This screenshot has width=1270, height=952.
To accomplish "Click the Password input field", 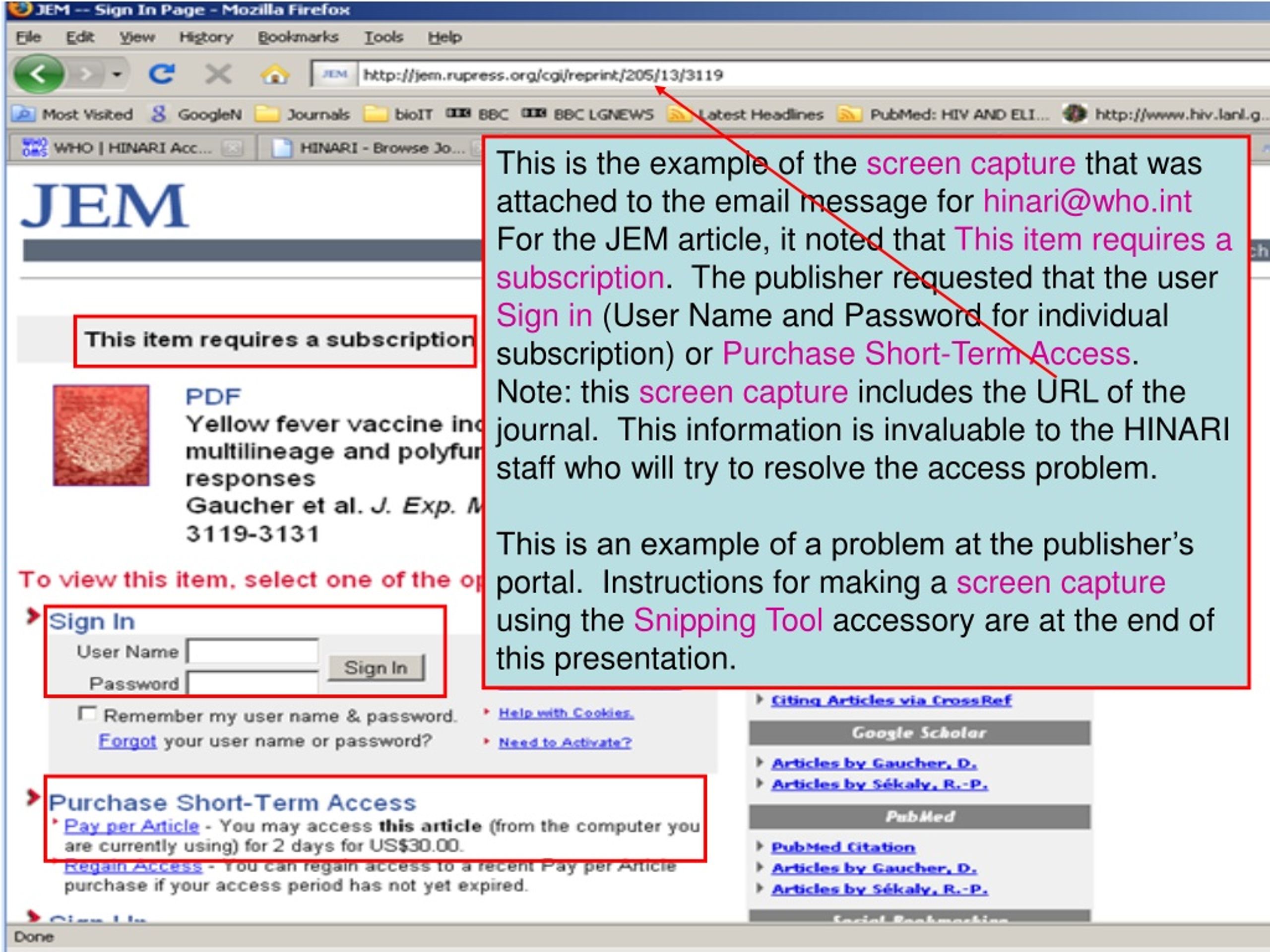I will tap(253, 683).
